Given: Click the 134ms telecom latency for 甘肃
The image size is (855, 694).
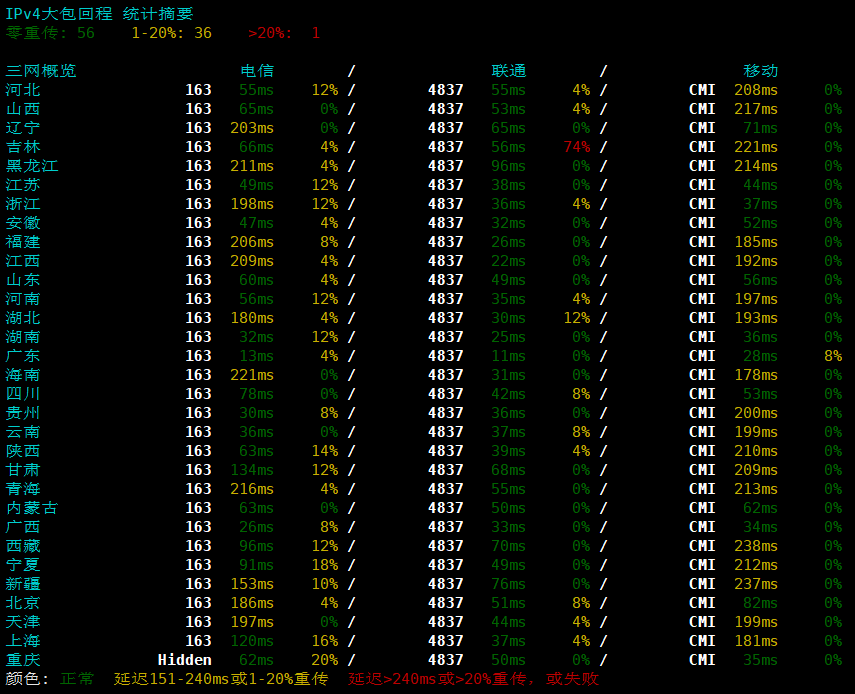Looking at the screenshot, I should (x=252, y=470).
